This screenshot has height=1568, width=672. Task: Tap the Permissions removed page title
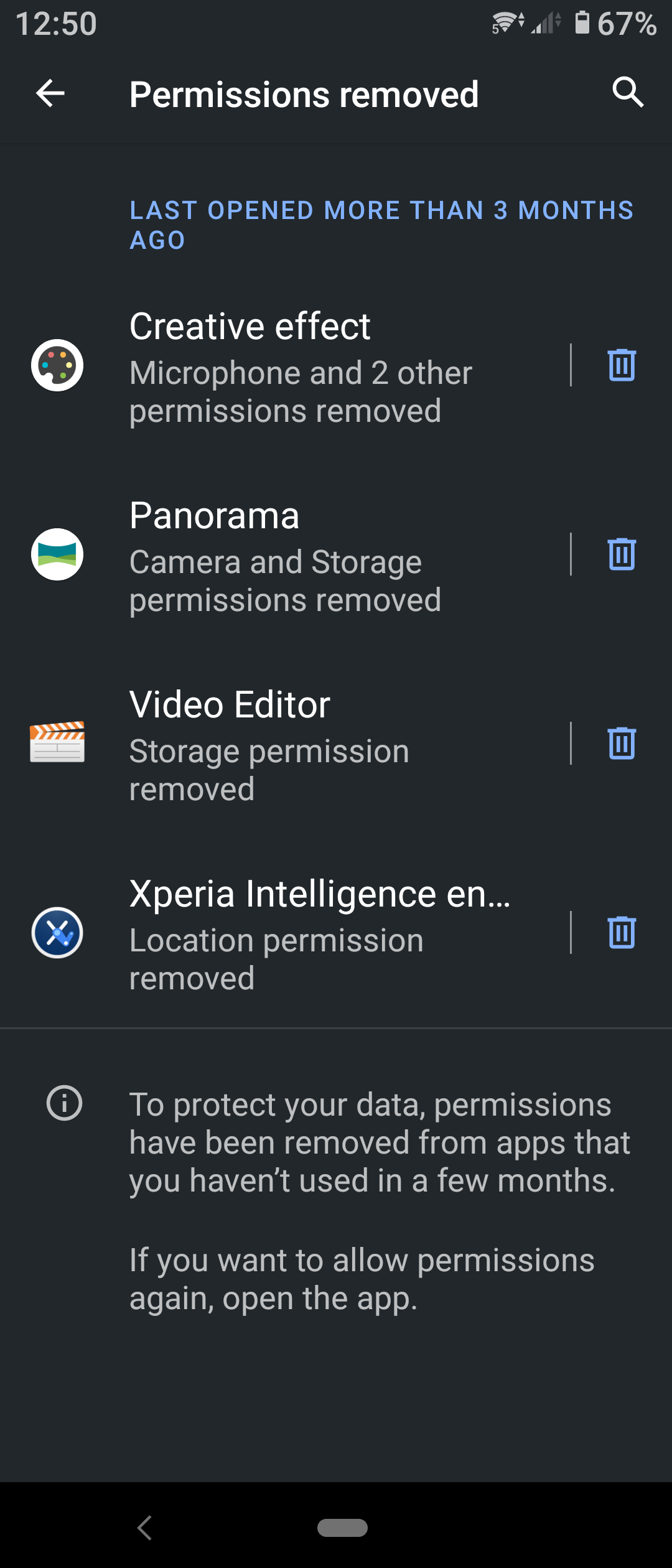(304, 95)
